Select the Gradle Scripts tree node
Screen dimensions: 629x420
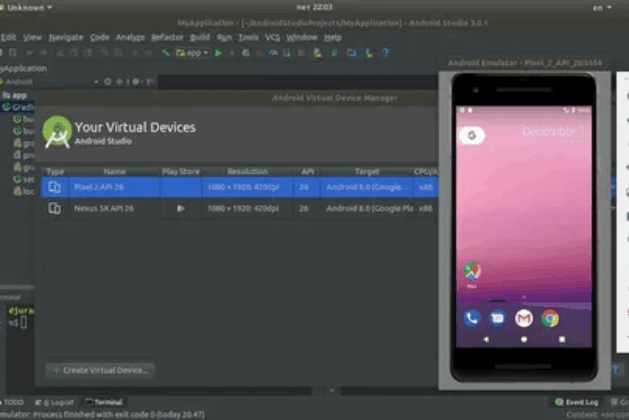[x=18, y=107]
